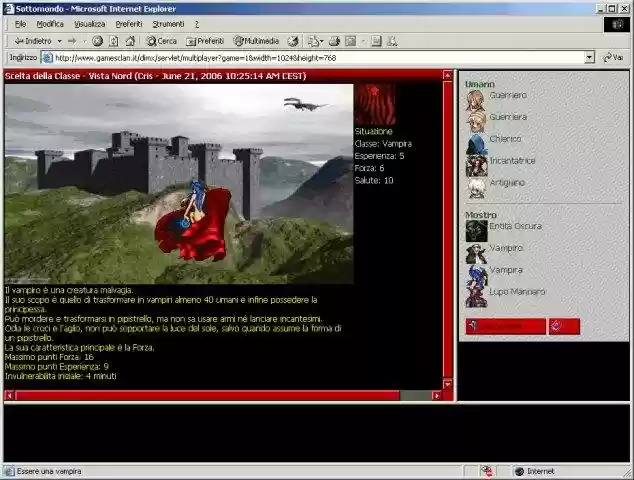Click the Chierico class label

pyautogui.click(x=505, y=139)
